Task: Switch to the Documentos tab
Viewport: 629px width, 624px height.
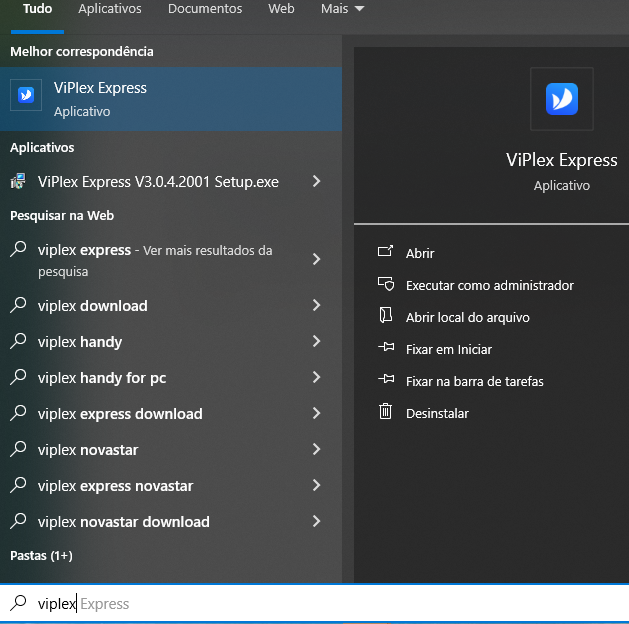Action: click(205, 9)
